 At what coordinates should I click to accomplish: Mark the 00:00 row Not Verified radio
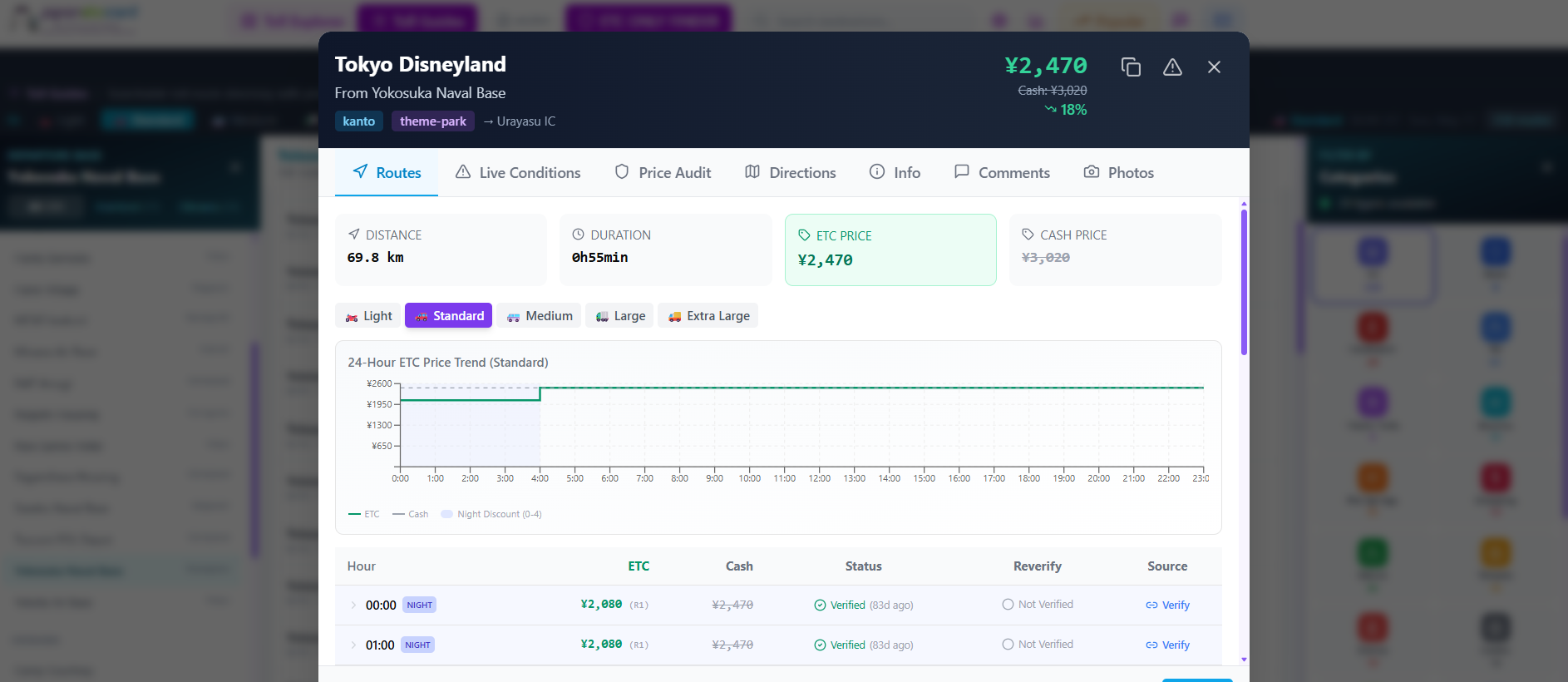click(1008, 605)
